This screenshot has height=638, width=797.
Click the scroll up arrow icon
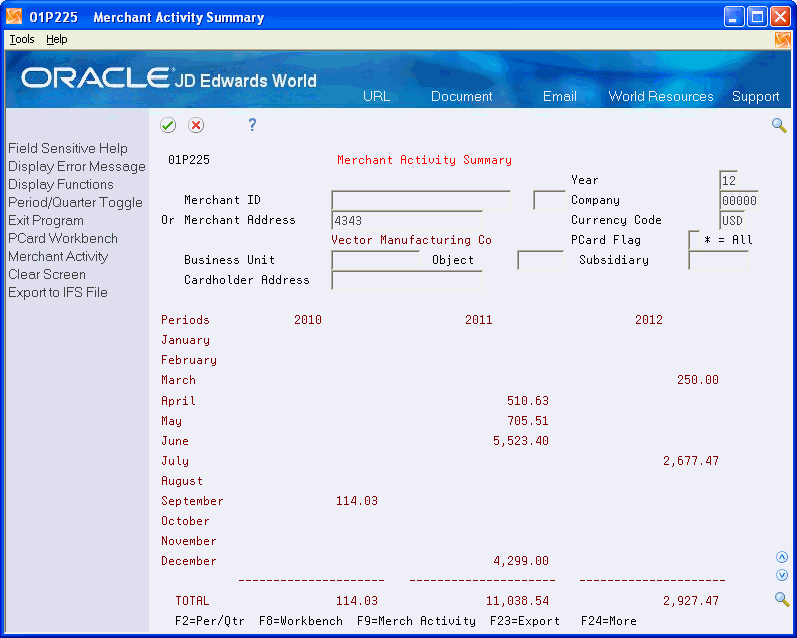pos(782,557)
